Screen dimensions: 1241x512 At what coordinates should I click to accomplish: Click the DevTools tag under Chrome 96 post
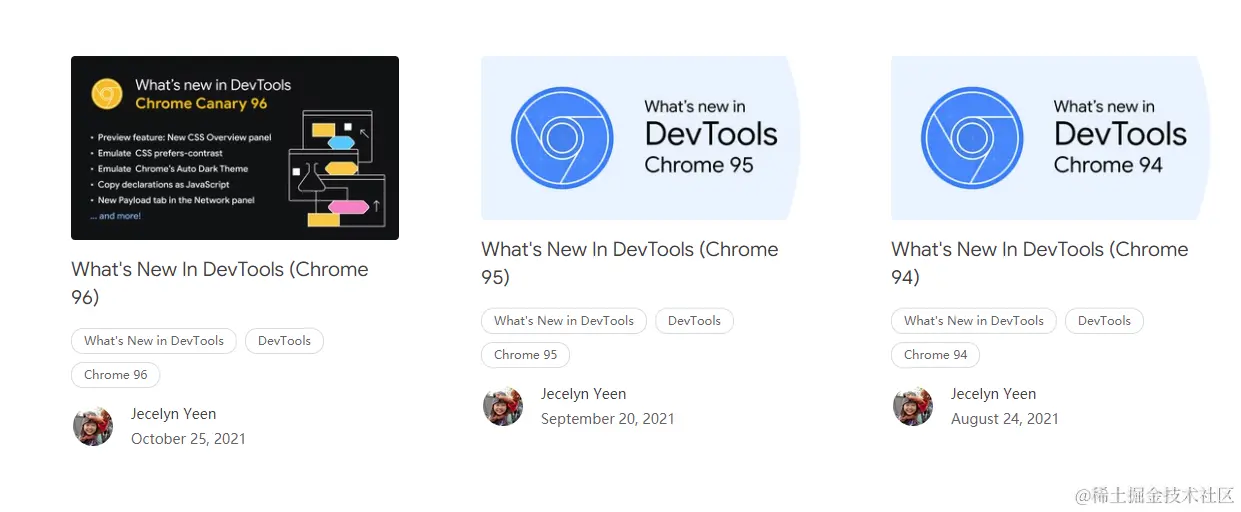tap(284, 341)
